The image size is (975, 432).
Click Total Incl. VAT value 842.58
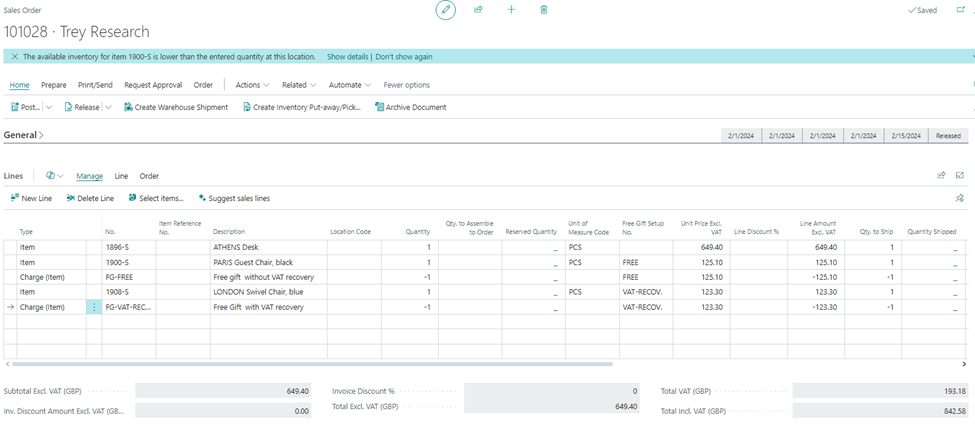[880, 411]
